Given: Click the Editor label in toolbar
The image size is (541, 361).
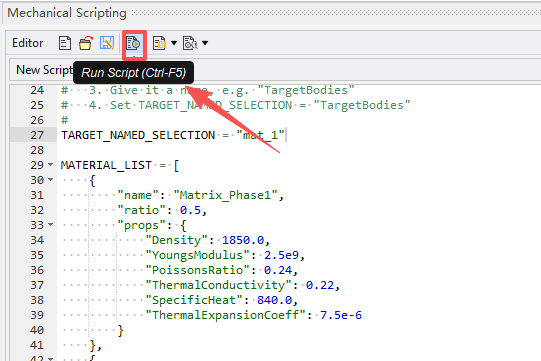Looking at the screenshot, I should 28,43.
